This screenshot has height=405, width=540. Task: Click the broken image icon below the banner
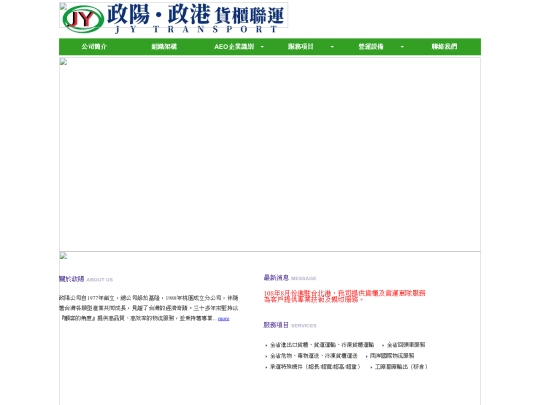click(x=63, y=256)
